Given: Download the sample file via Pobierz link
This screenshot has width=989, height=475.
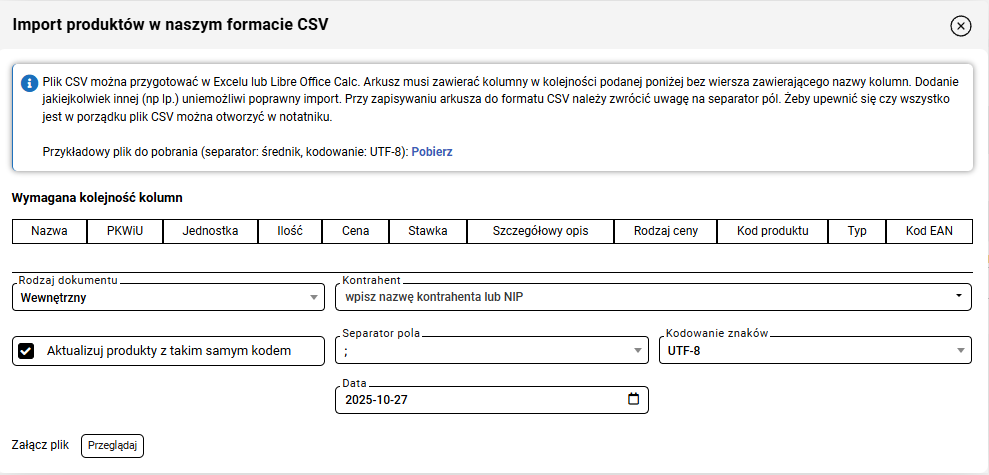Looking at the screenshot, I should coord(432,152).
